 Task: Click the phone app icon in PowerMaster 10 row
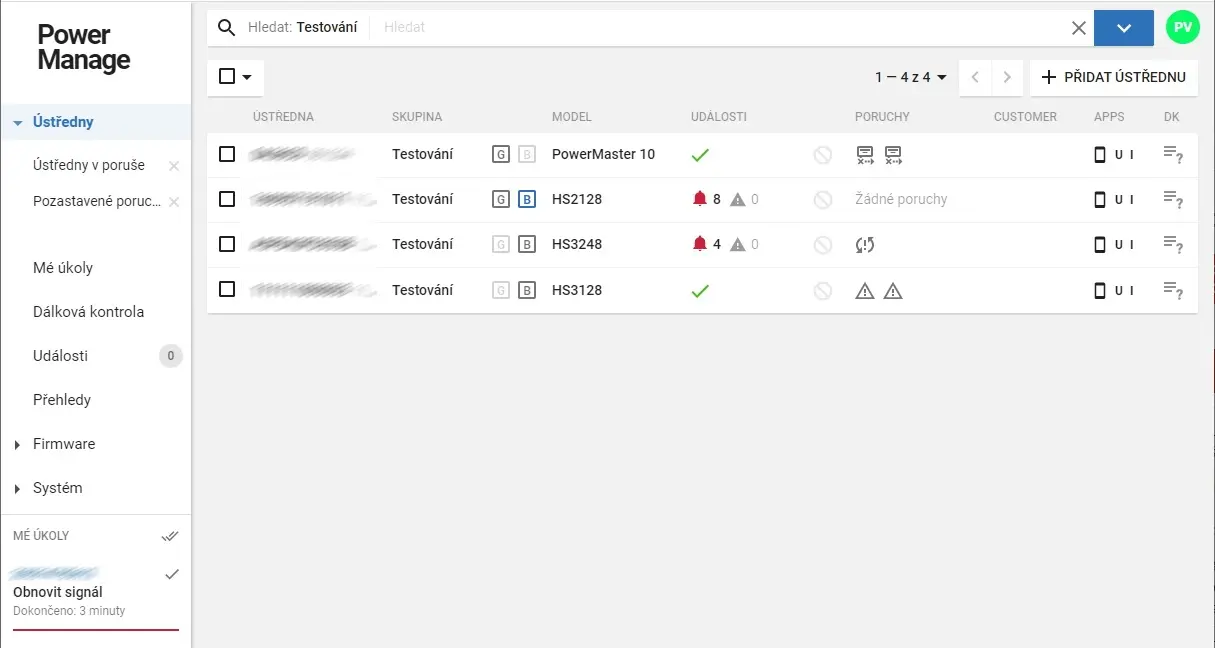(1100, 154)
